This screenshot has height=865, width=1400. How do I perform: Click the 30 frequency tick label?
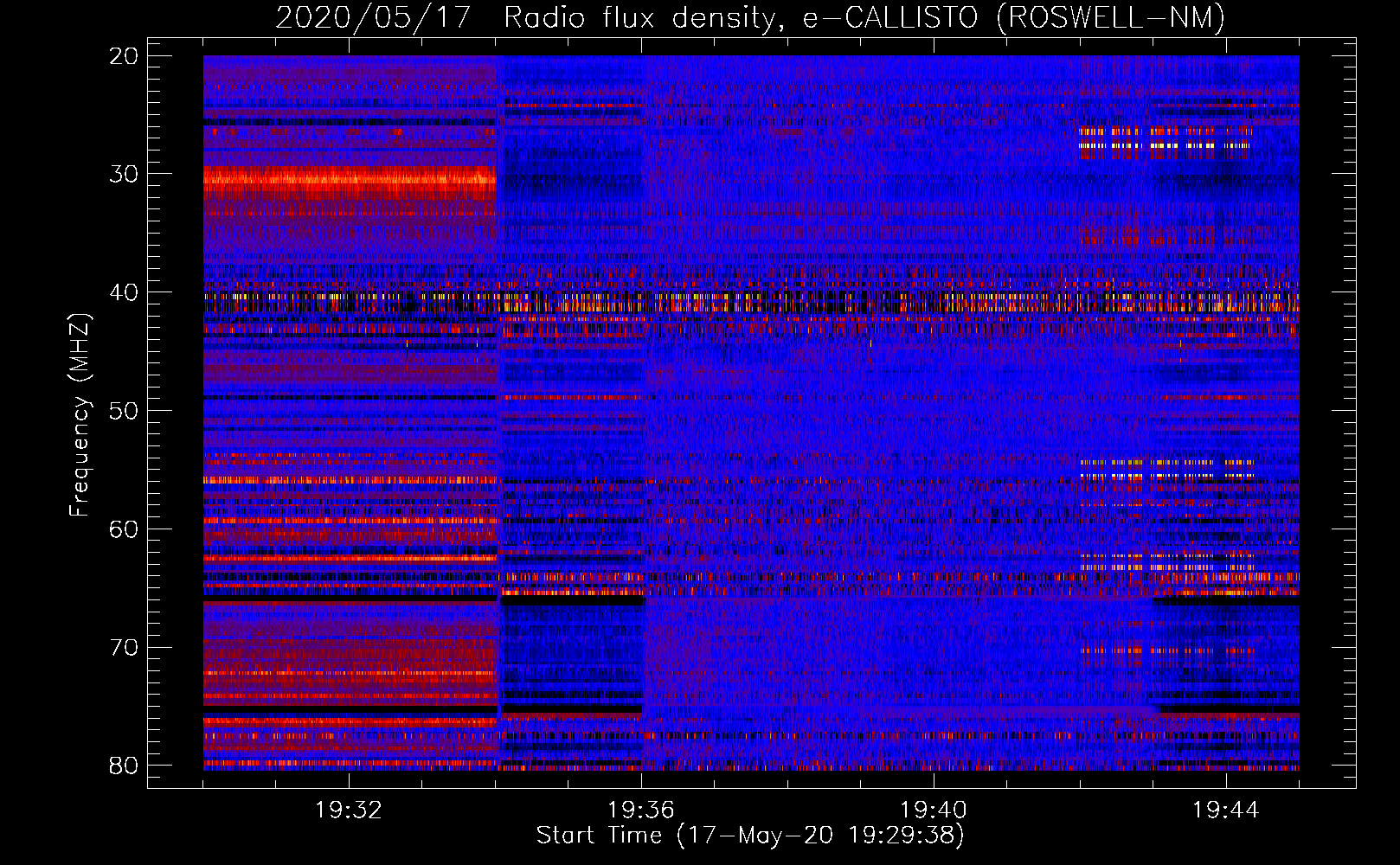[x=124, y=174]
